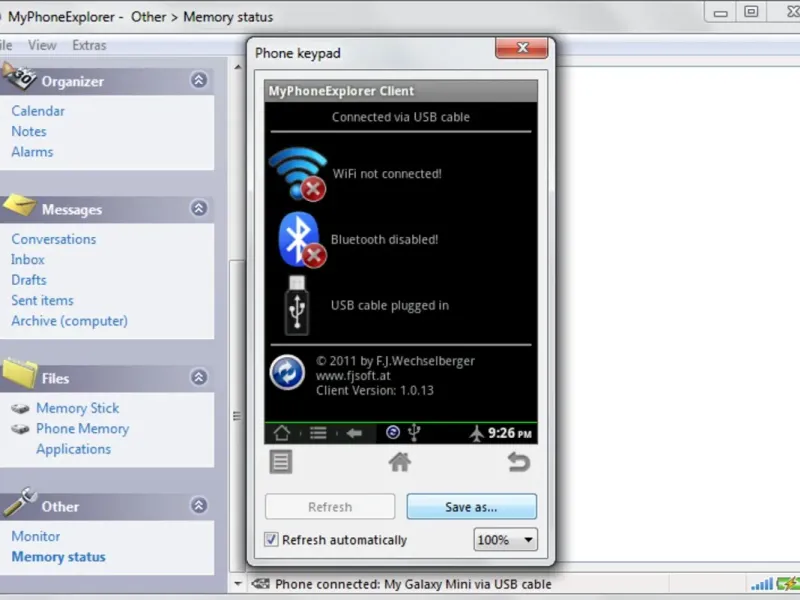Click the MyPhoneExplorer Client title bar
The width and height of the screenshot is (800, 600).
point(401,91)
